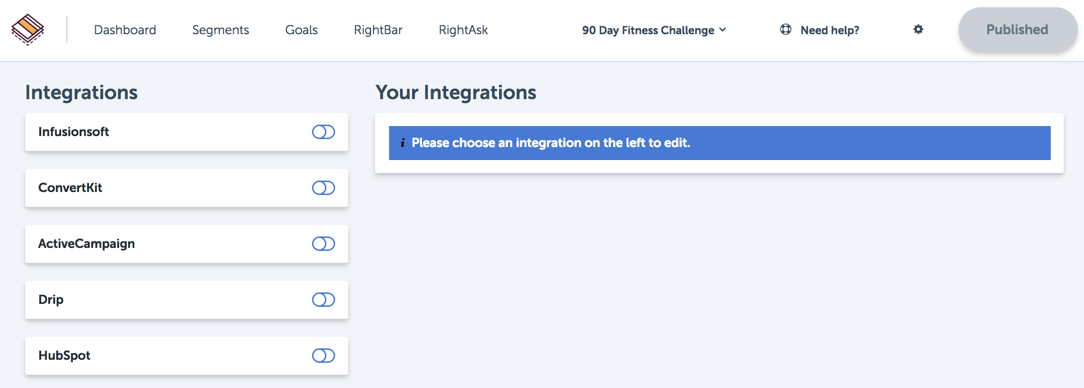Image resolution: width=1084 pixels, height=388 pixels.
Task: Enable the ConvertKit integration toggle
Action: pyautogui.click(x=324, y=188)
